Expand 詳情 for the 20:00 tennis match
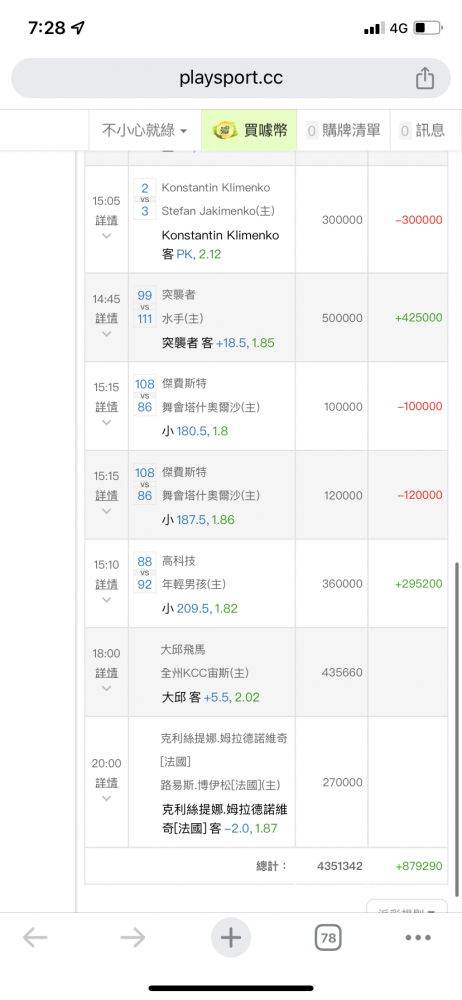This screenshot has width=462, height=1000. point(107,783)
